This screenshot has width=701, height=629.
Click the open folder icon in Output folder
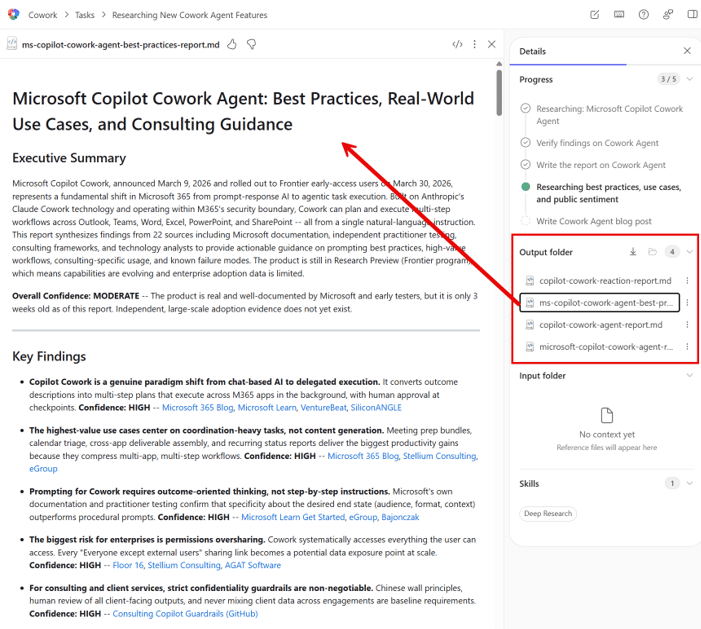coord(651,252)
